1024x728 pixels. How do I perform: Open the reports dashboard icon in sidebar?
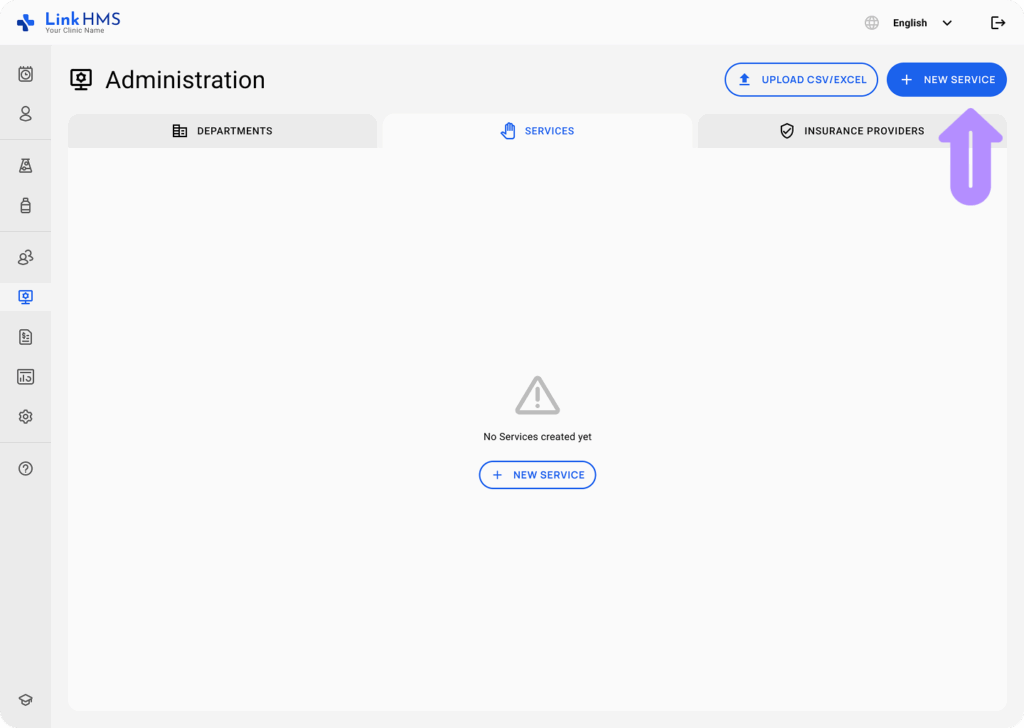click(x=25, y=377)
